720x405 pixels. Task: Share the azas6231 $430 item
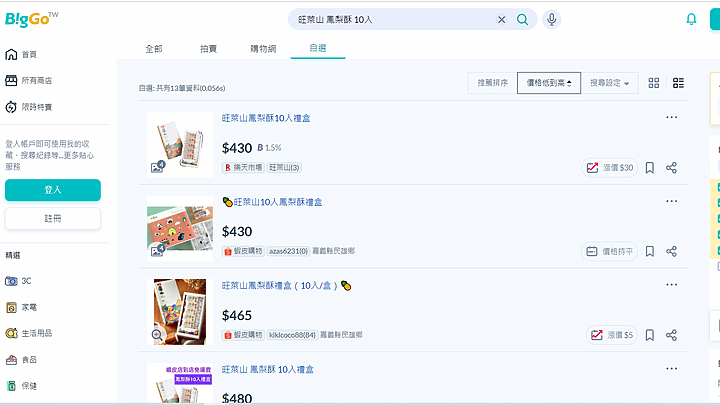671,251
